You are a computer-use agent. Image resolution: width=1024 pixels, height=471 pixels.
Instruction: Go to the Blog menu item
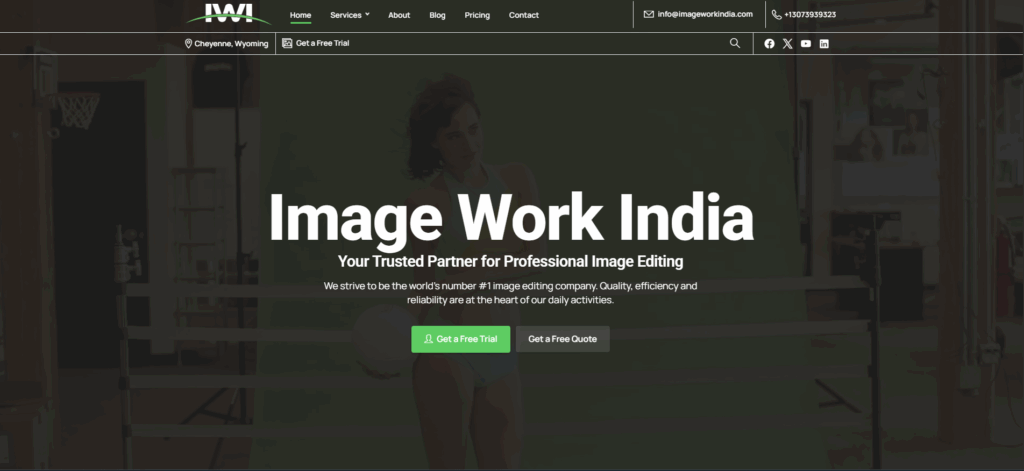[x=437, y=15]
